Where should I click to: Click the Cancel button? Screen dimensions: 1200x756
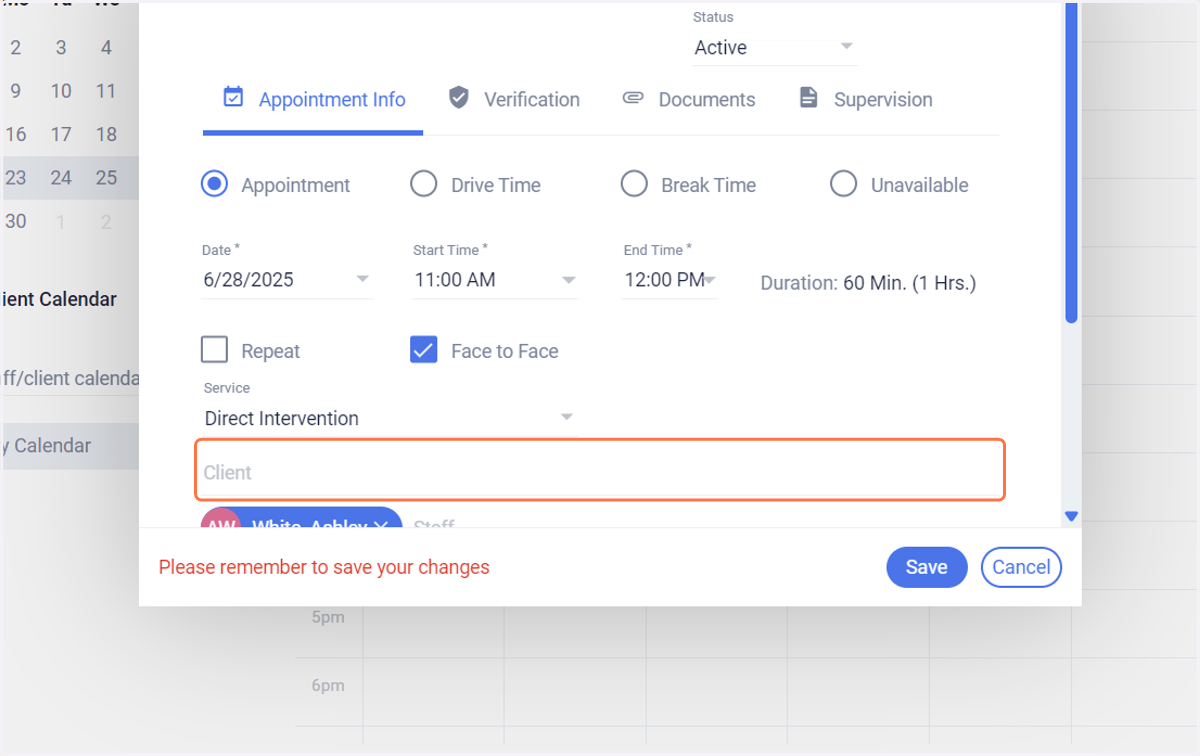(1021, 567)
